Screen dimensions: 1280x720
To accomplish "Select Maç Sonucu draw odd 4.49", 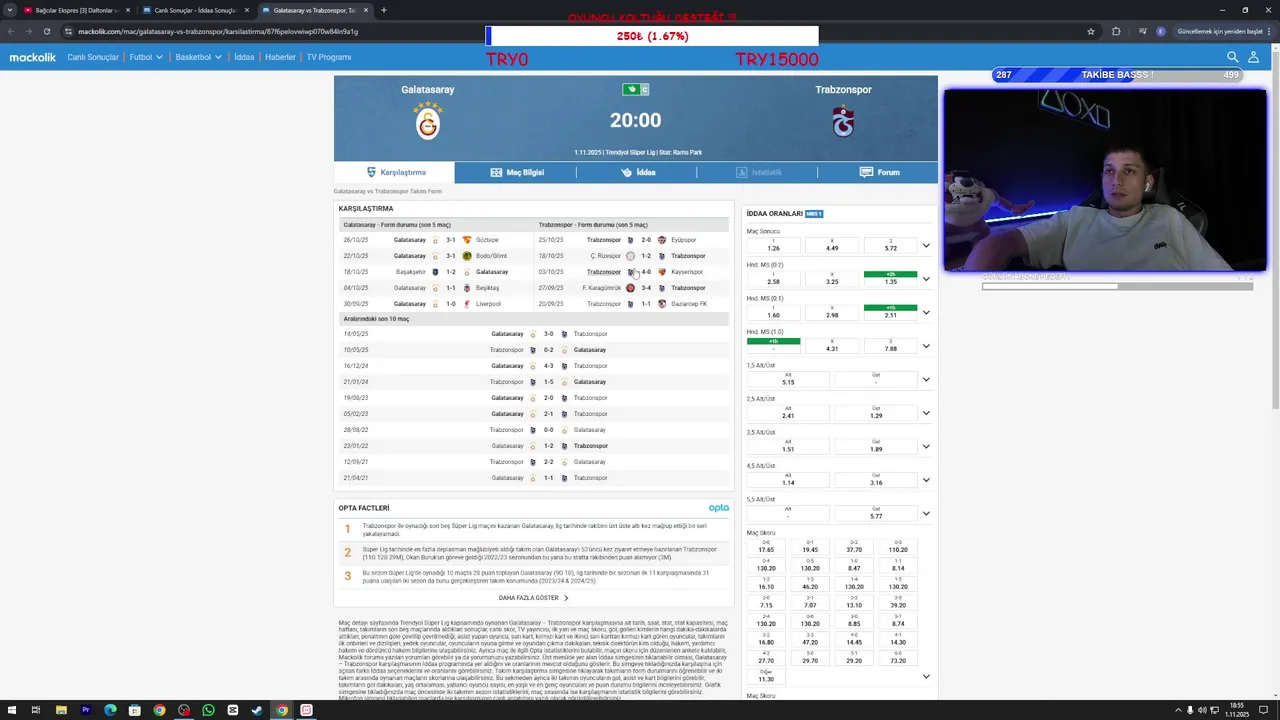I will (832, 246).
